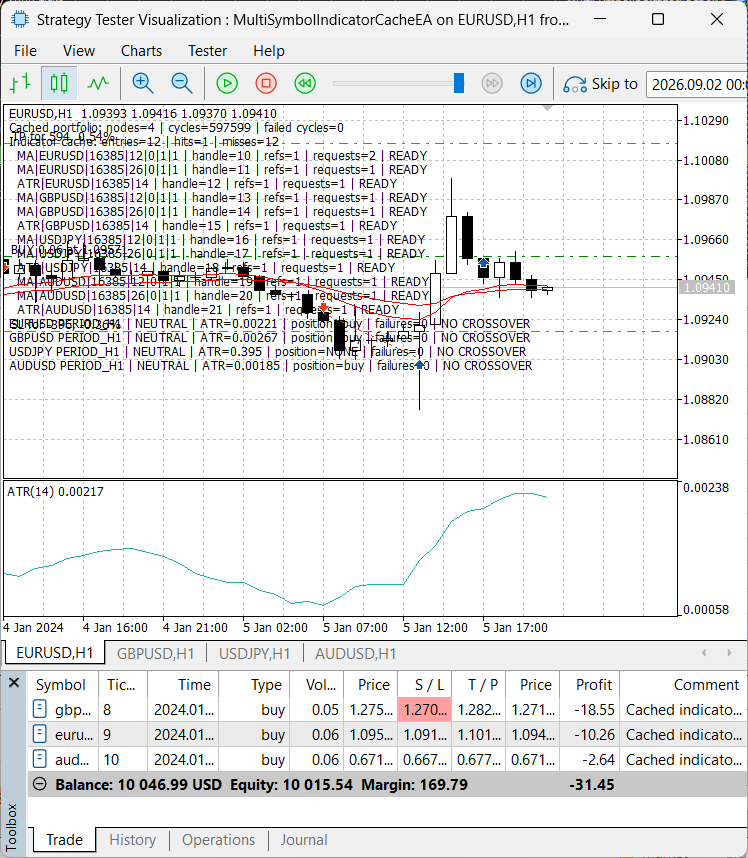Open the Charts menu
748x858 pixels.
pos(141,51)
